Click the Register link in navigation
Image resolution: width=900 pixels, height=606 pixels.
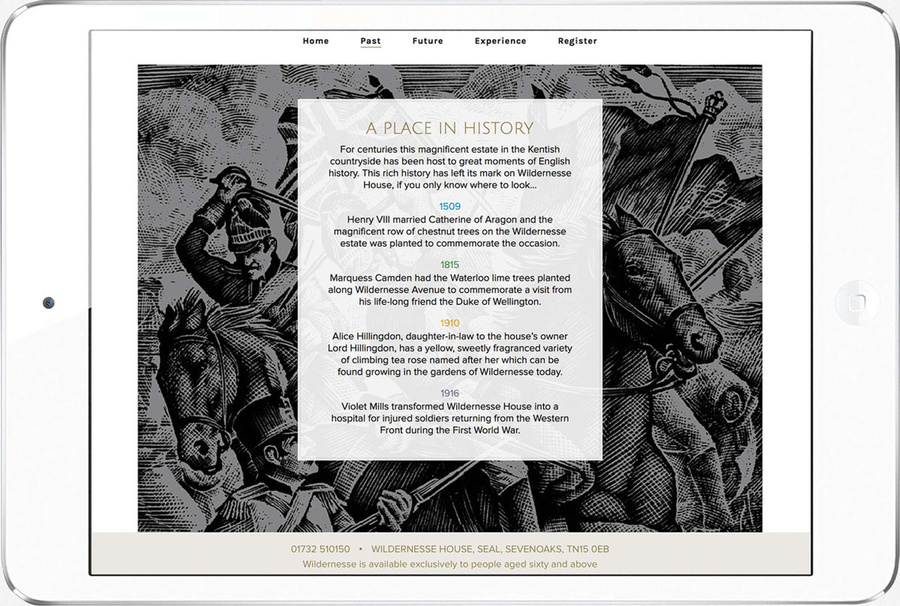[x=577, y=41]
